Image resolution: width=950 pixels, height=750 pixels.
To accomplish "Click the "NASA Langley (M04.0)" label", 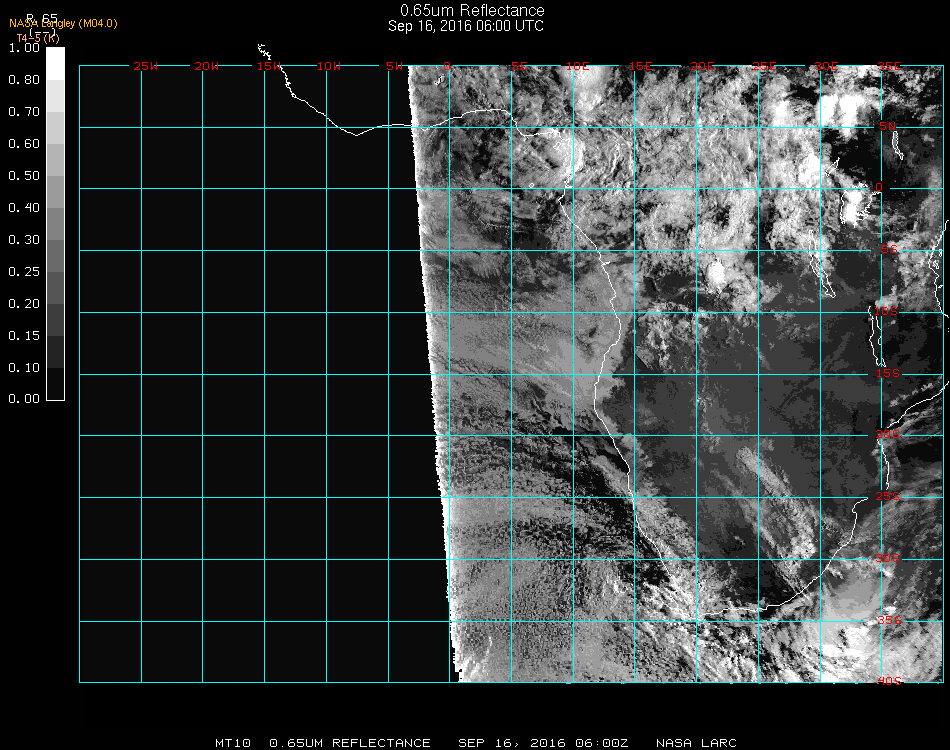I will pos(63,24).
